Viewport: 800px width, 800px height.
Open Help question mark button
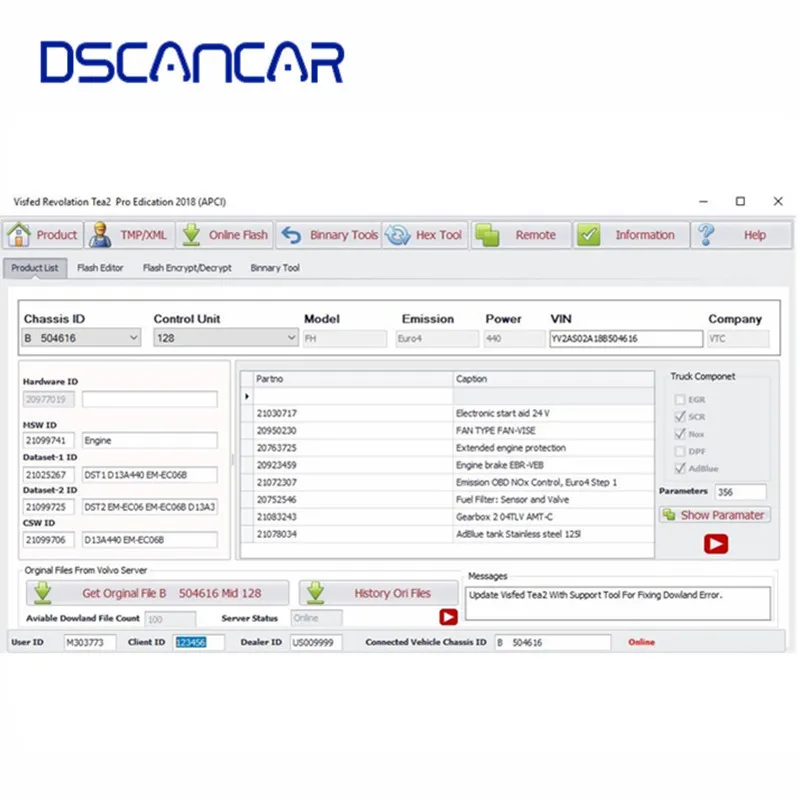click(741, 235)
